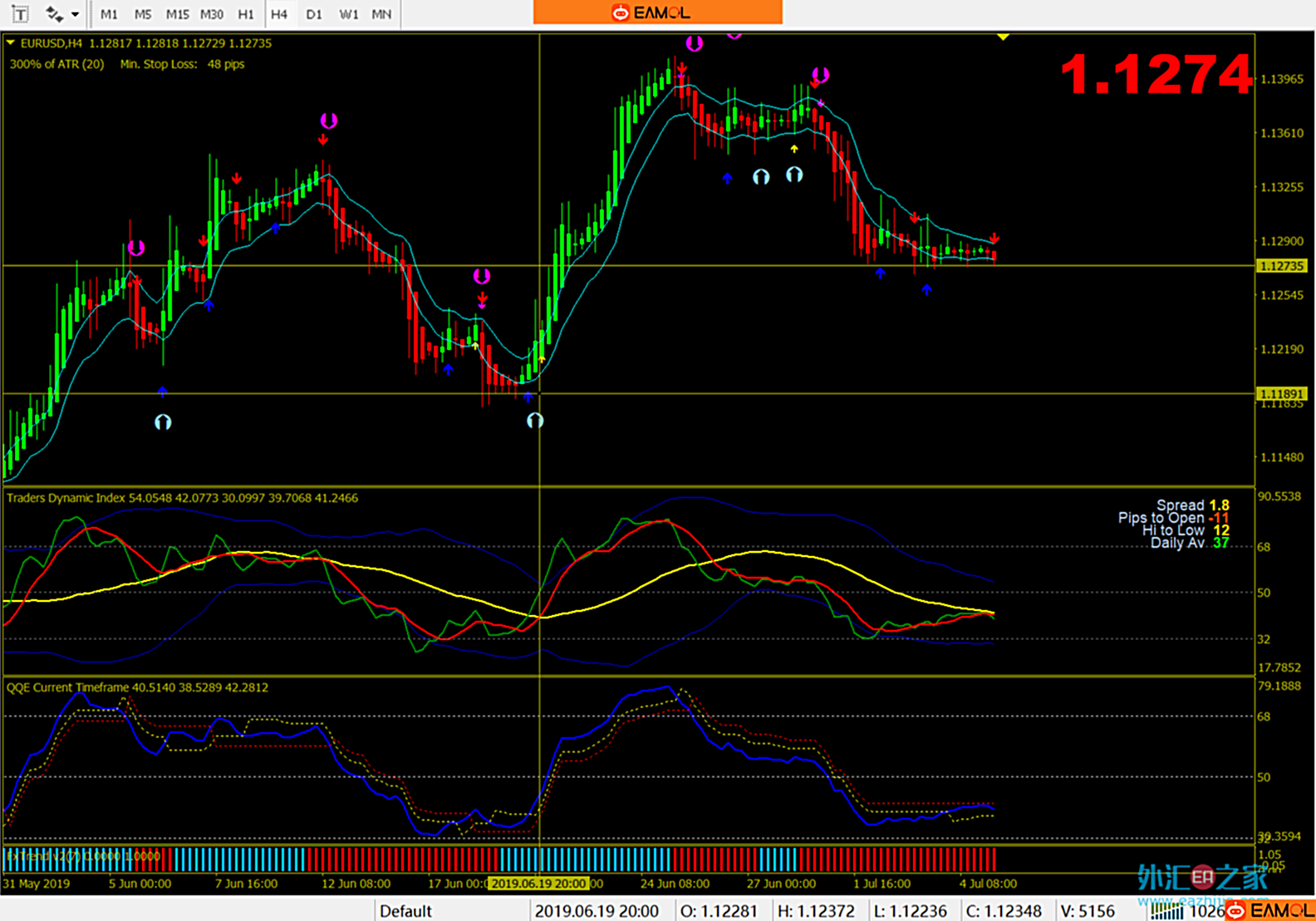Switch chart to D1 daily timeframe
Viewport: 1316px width, 921px height.
pyautogui.click(x=313, y=14)
